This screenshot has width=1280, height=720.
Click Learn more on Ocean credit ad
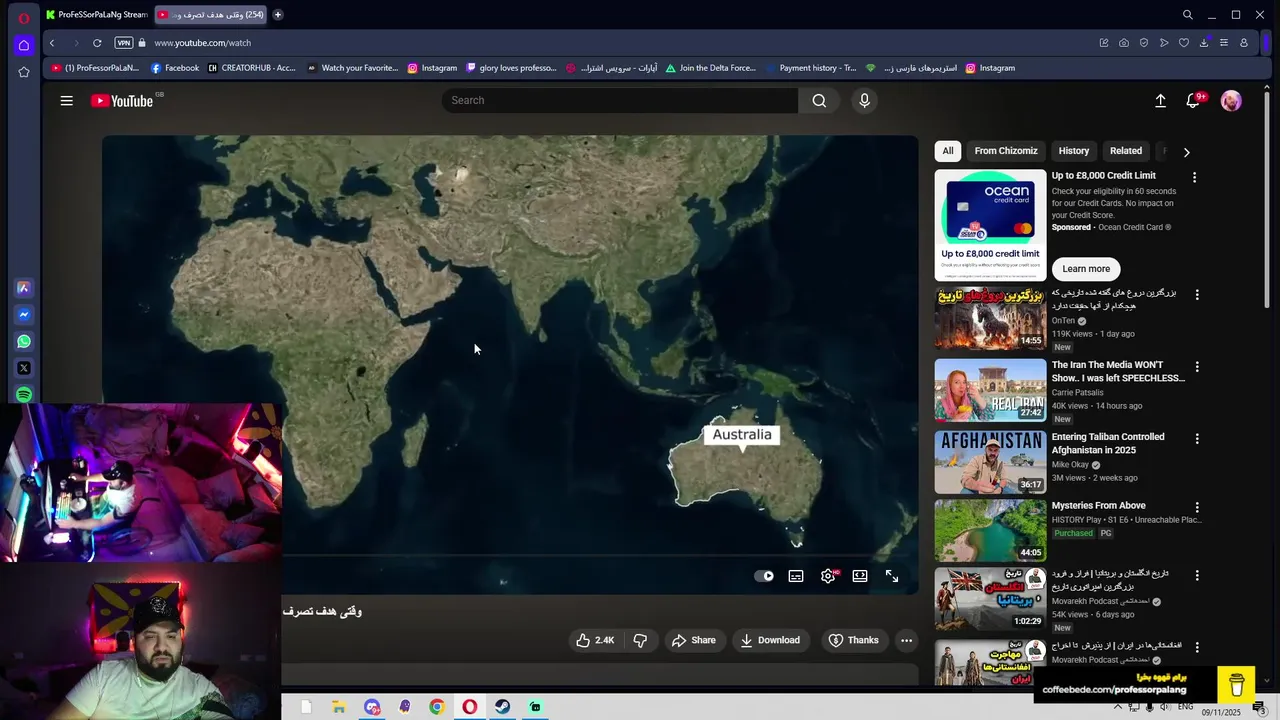[x=1086, y=269]
